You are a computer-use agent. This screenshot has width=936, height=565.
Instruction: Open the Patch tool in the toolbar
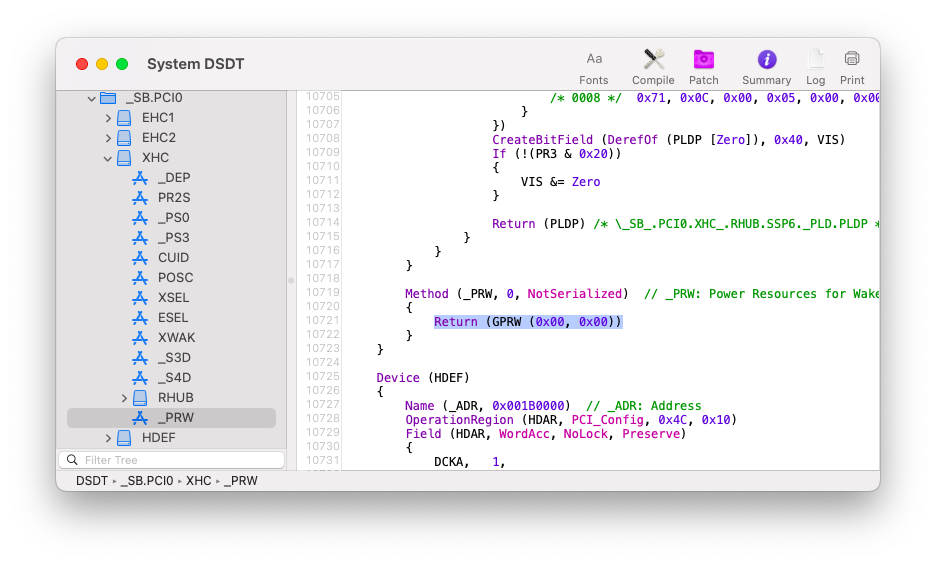click(704, 67)
